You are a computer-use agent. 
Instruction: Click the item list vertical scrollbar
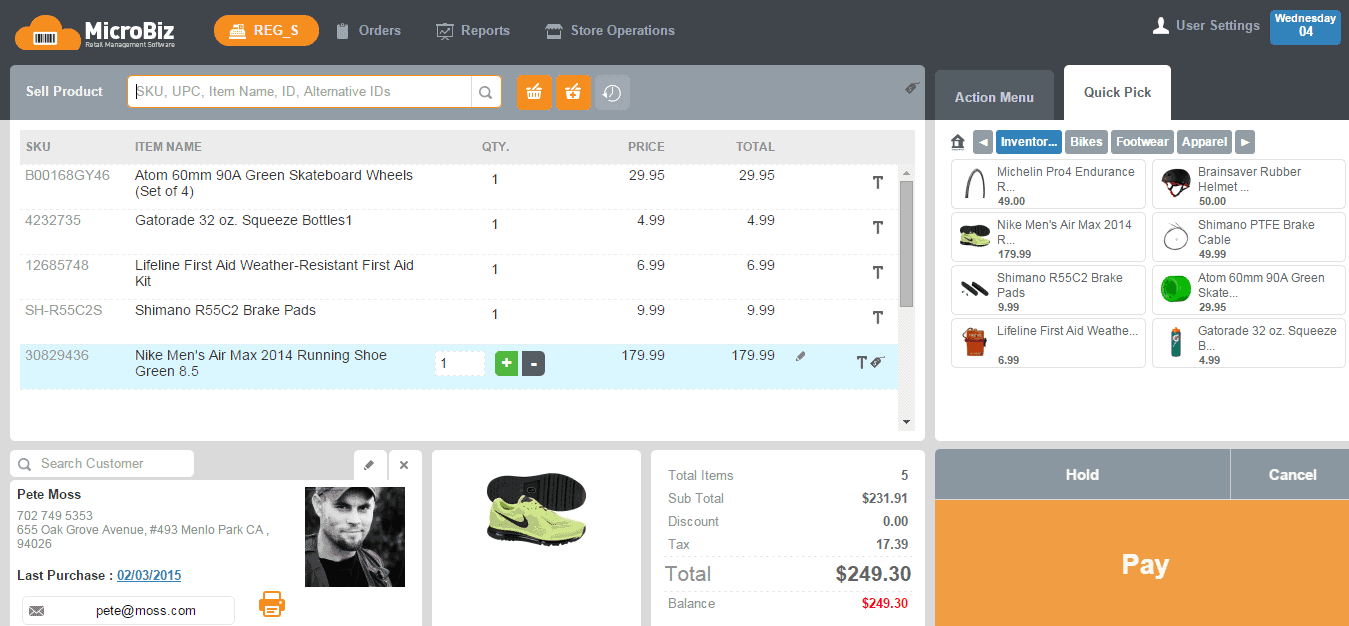[907, 243]
